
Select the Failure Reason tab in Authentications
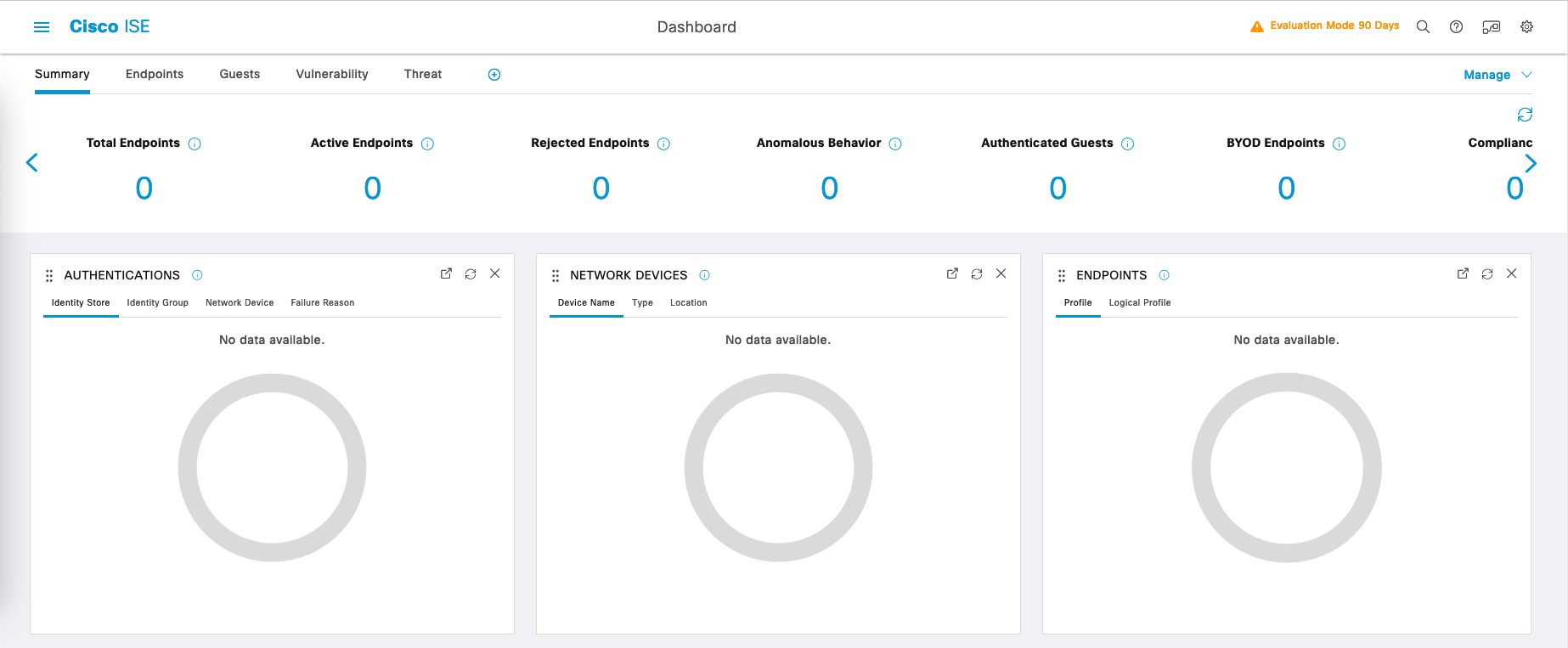(x=323, y=303)
